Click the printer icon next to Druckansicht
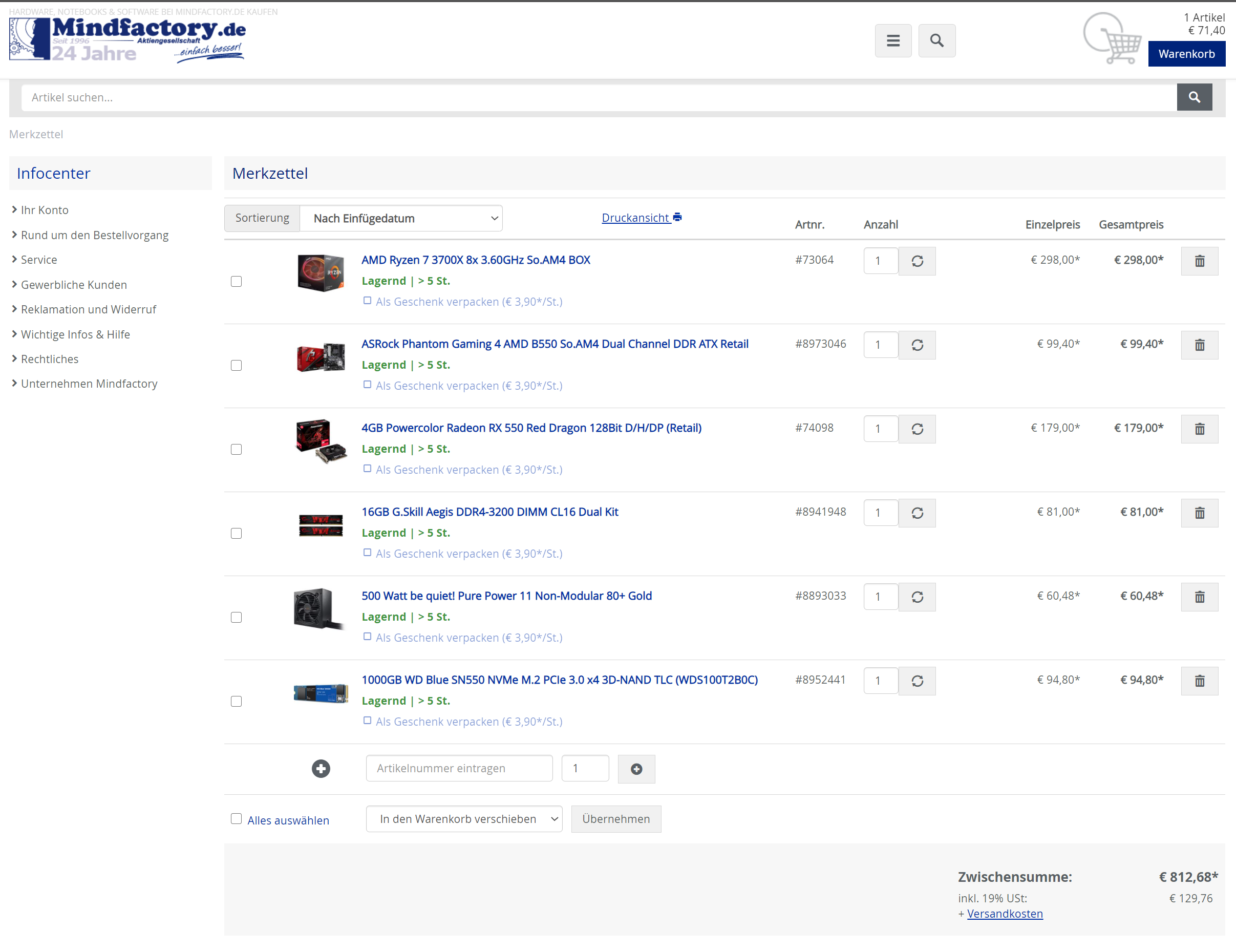The image size is (1236, 952). 677,217
